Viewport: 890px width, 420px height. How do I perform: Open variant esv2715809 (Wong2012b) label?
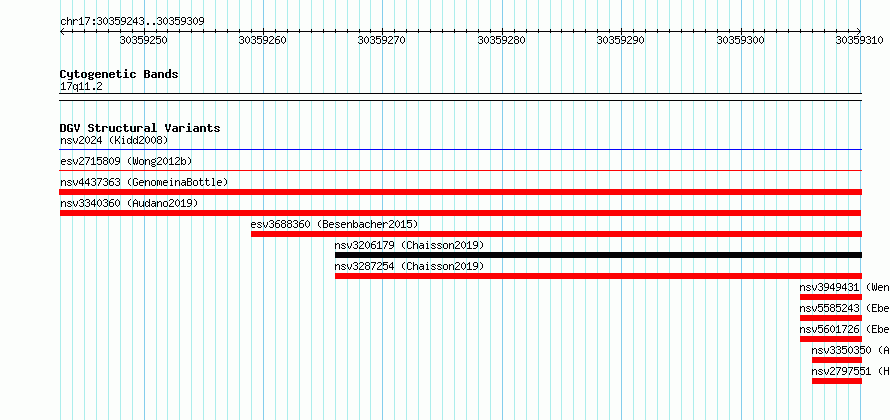126,161
